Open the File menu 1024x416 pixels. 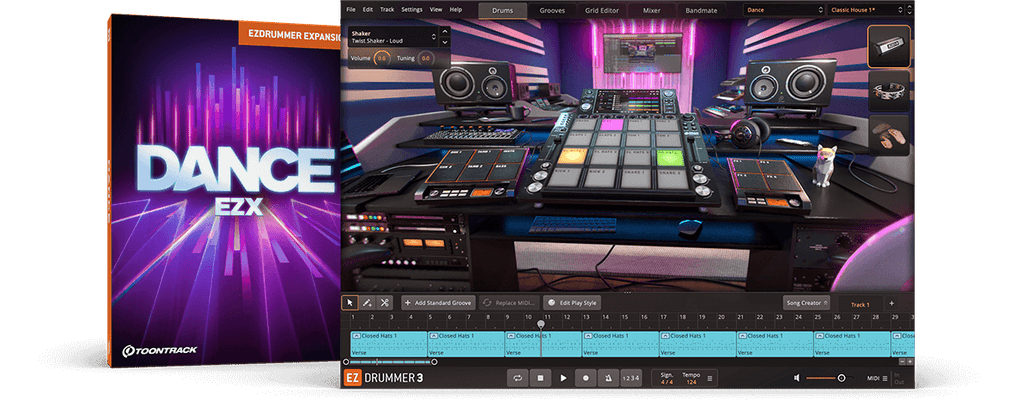pos(351,10)
